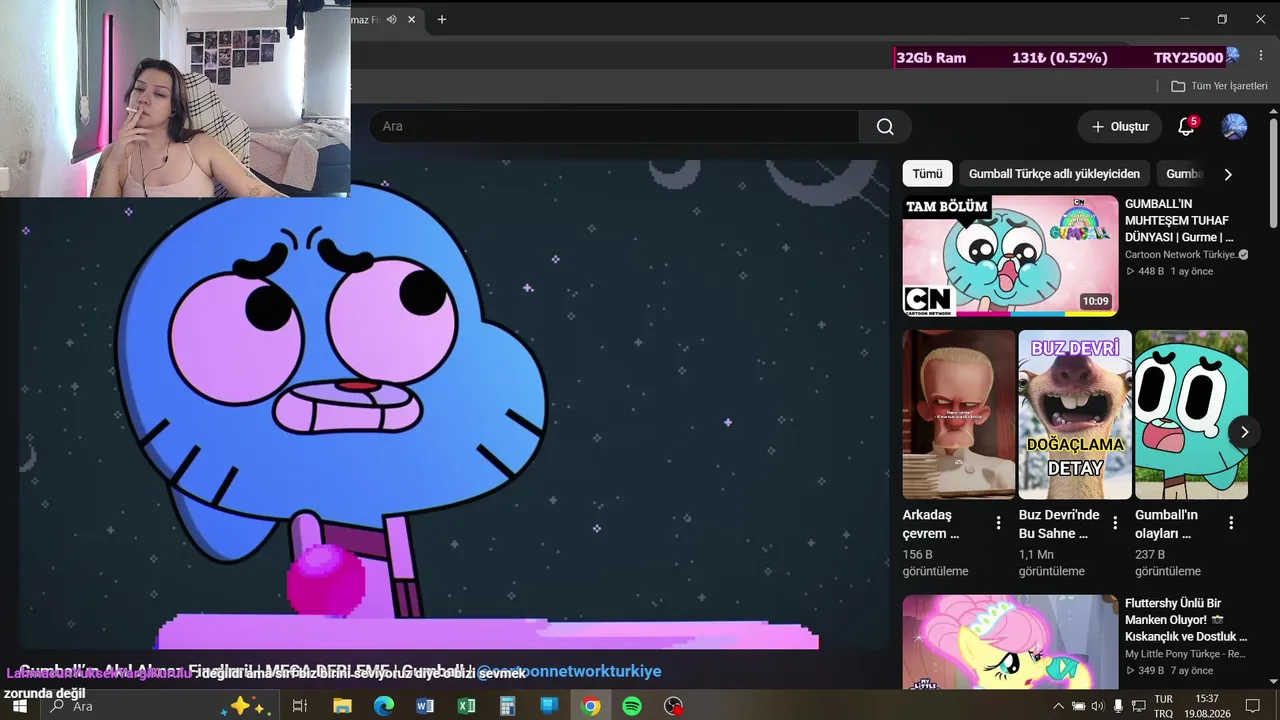Screen dimensions: 1280x720
Task: Show more filter chips with right arrow
Action: 1228,174
